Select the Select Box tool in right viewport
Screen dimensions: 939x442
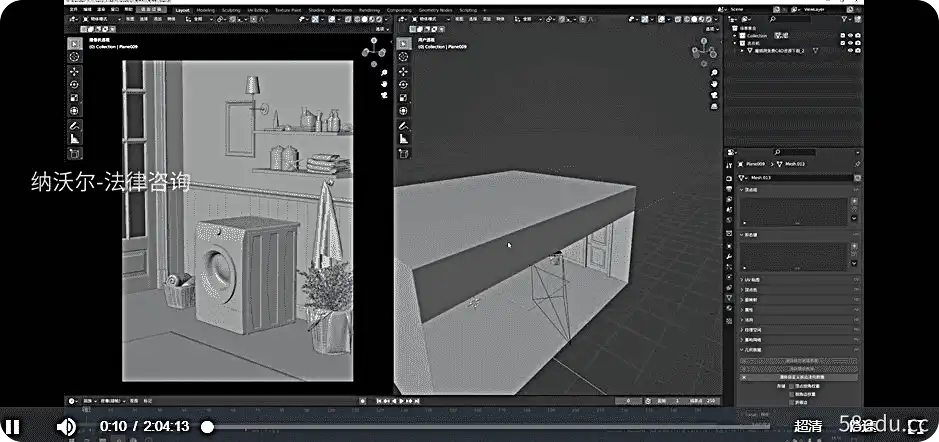click(404, 43)
